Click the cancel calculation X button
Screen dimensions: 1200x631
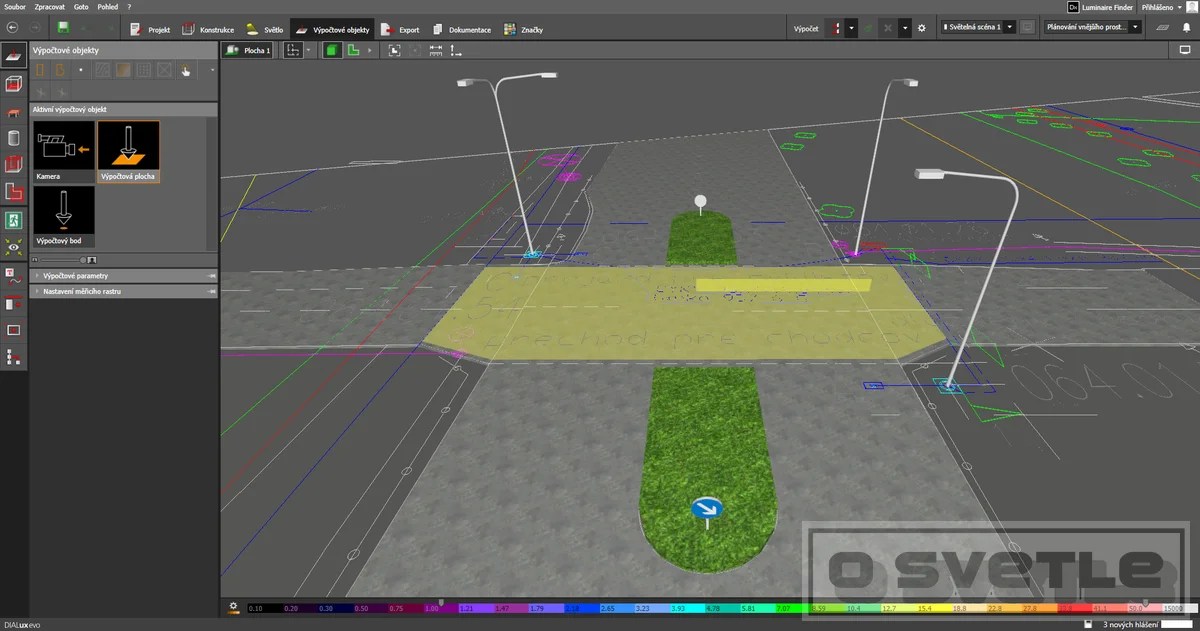point(888,28)
